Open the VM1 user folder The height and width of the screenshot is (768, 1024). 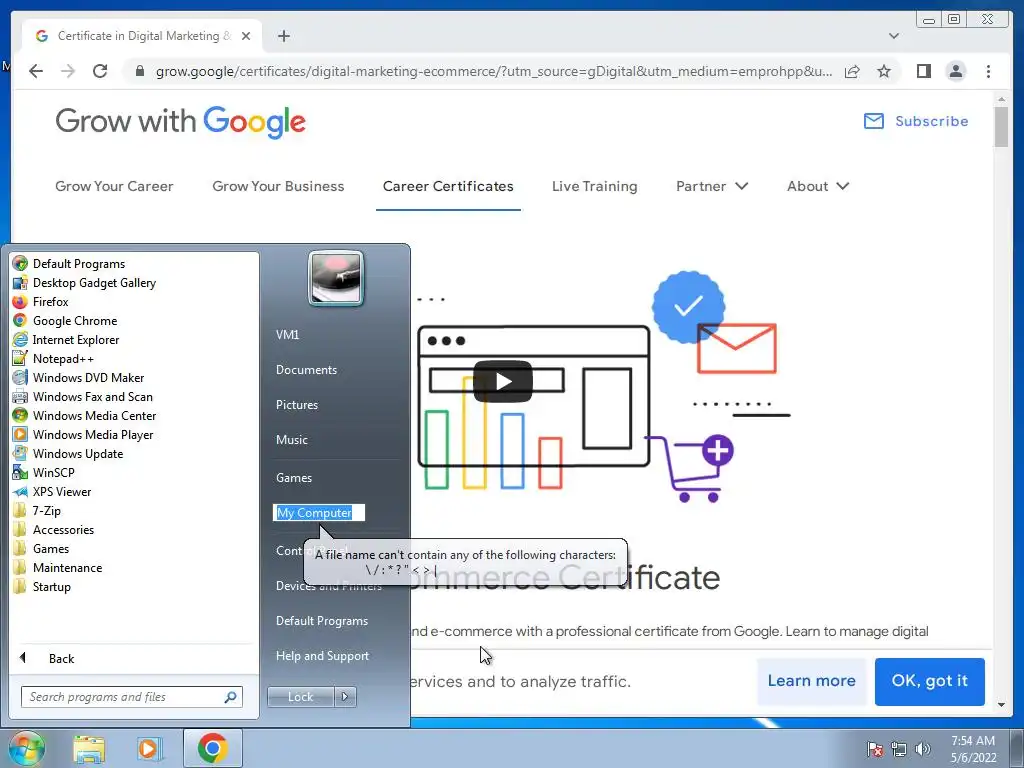[x=287, y=334]
